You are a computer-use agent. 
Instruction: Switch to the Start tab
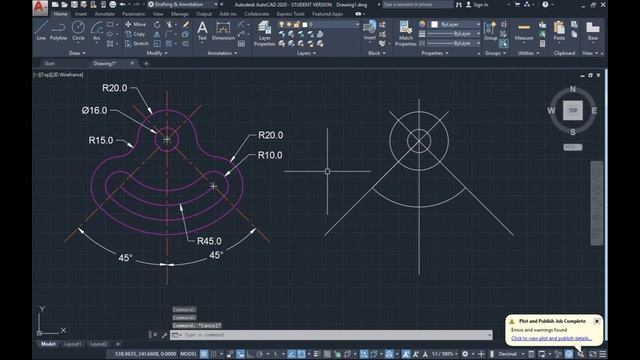pos(49,63)
